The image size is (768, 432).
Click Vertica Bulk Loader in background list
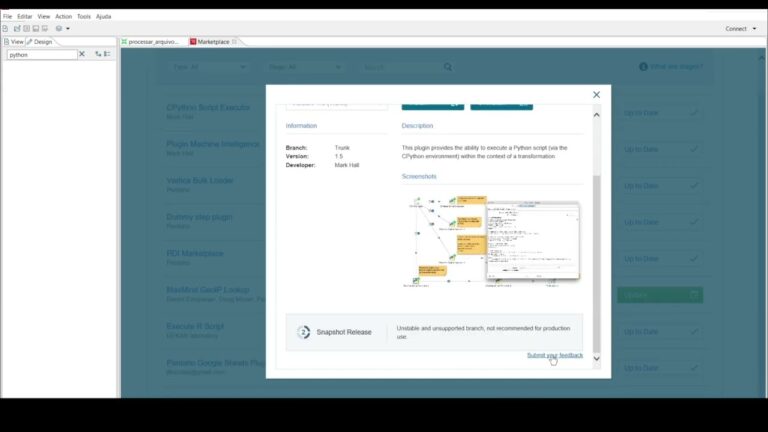(199, 180)
